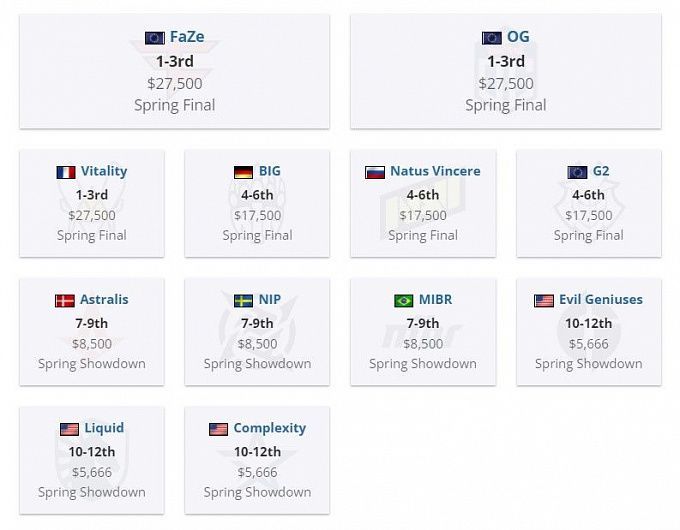The height and width of the screenshot is (530, 680).
Task: Click the Danish flag beside Astralis
Action: pyautogui.click(x=65, y=300)
